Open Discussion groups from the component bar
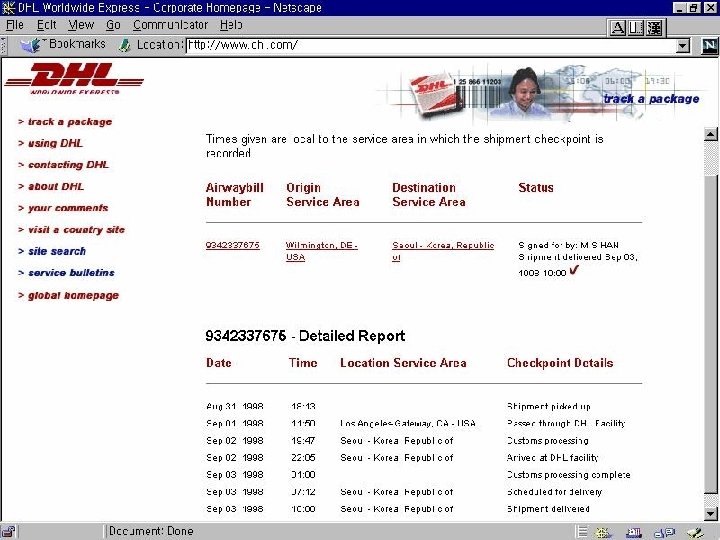720x540 pixels. (664, 532)
